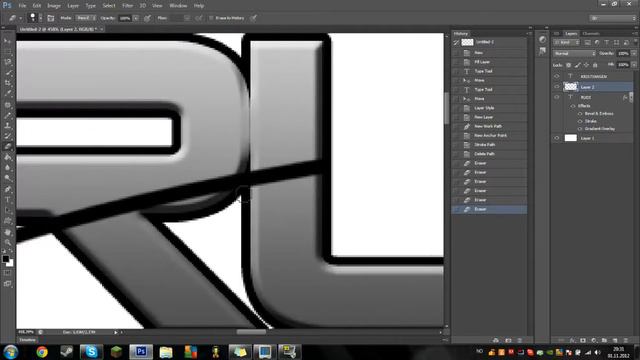
Task: Toggle visibility of Layer 2
Action: [x=557, y=87]
